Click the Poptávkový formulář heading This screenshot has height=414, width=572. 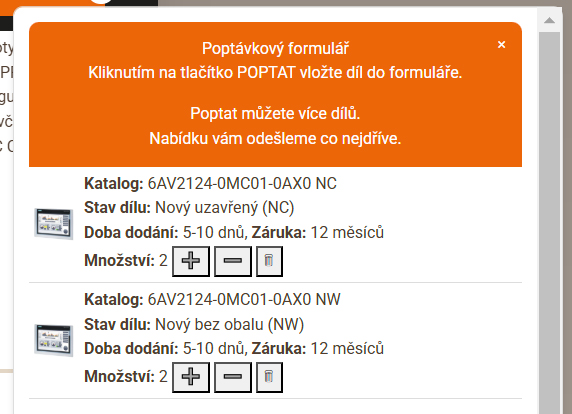[275, 49]
